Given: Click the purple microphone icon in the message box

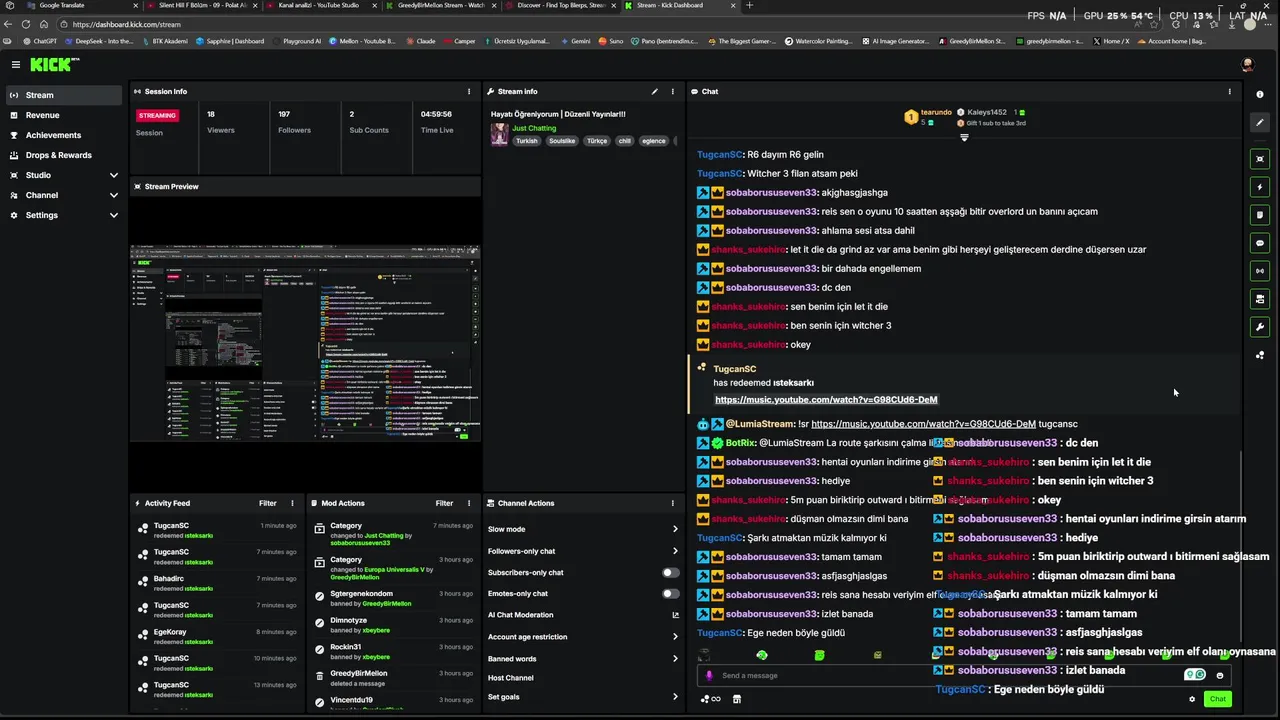Looking at the screenshot, I should point(710,675).
